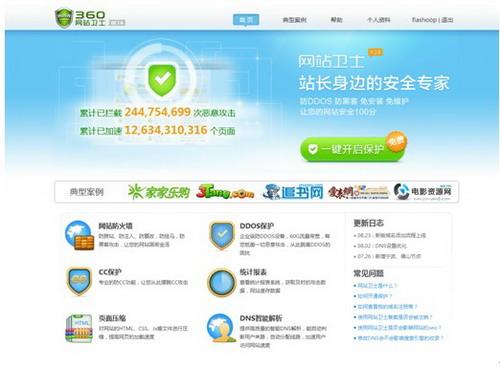This screenshot has height=367, width=500.
Task: Open the 08.23 update log entry
Action: 390,235
